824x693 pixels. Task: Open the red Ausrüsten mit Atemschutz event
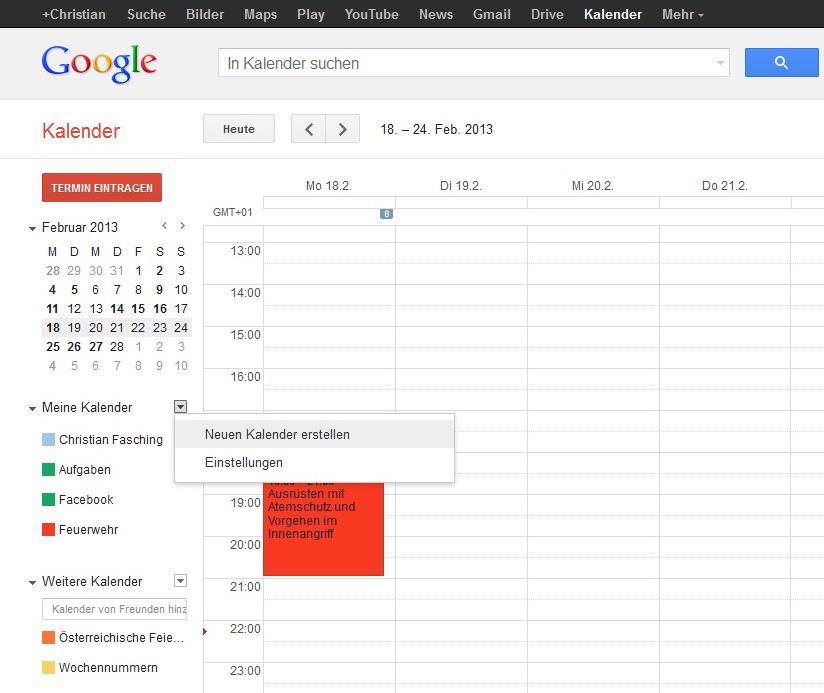click(x=323, y=528)
